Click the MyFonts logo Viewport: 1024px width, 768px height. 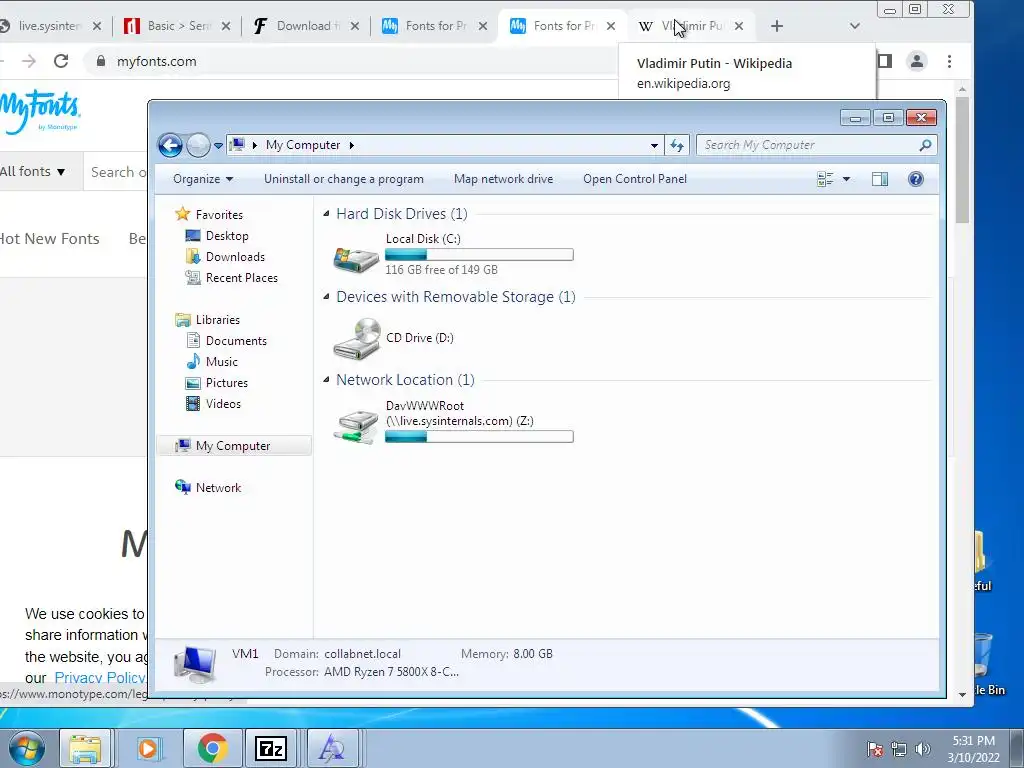(39, 111)
